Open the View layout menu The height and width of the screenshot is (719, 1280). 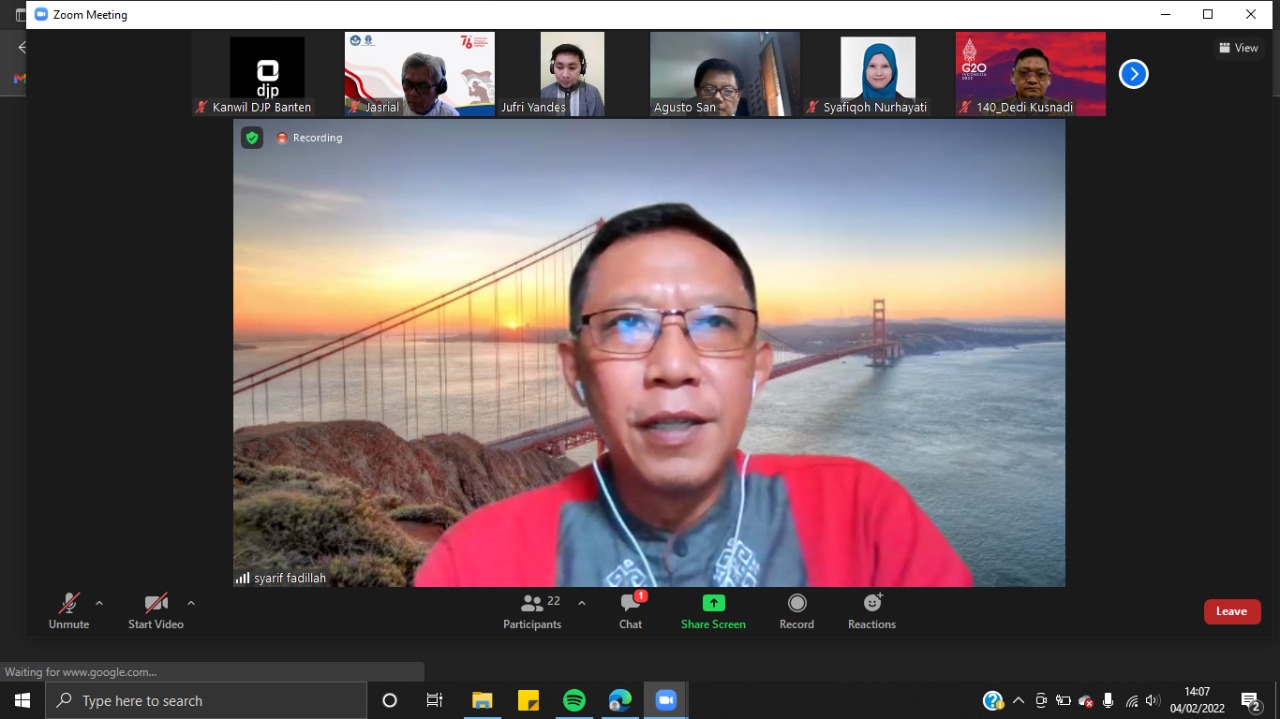click(1238, 48)
